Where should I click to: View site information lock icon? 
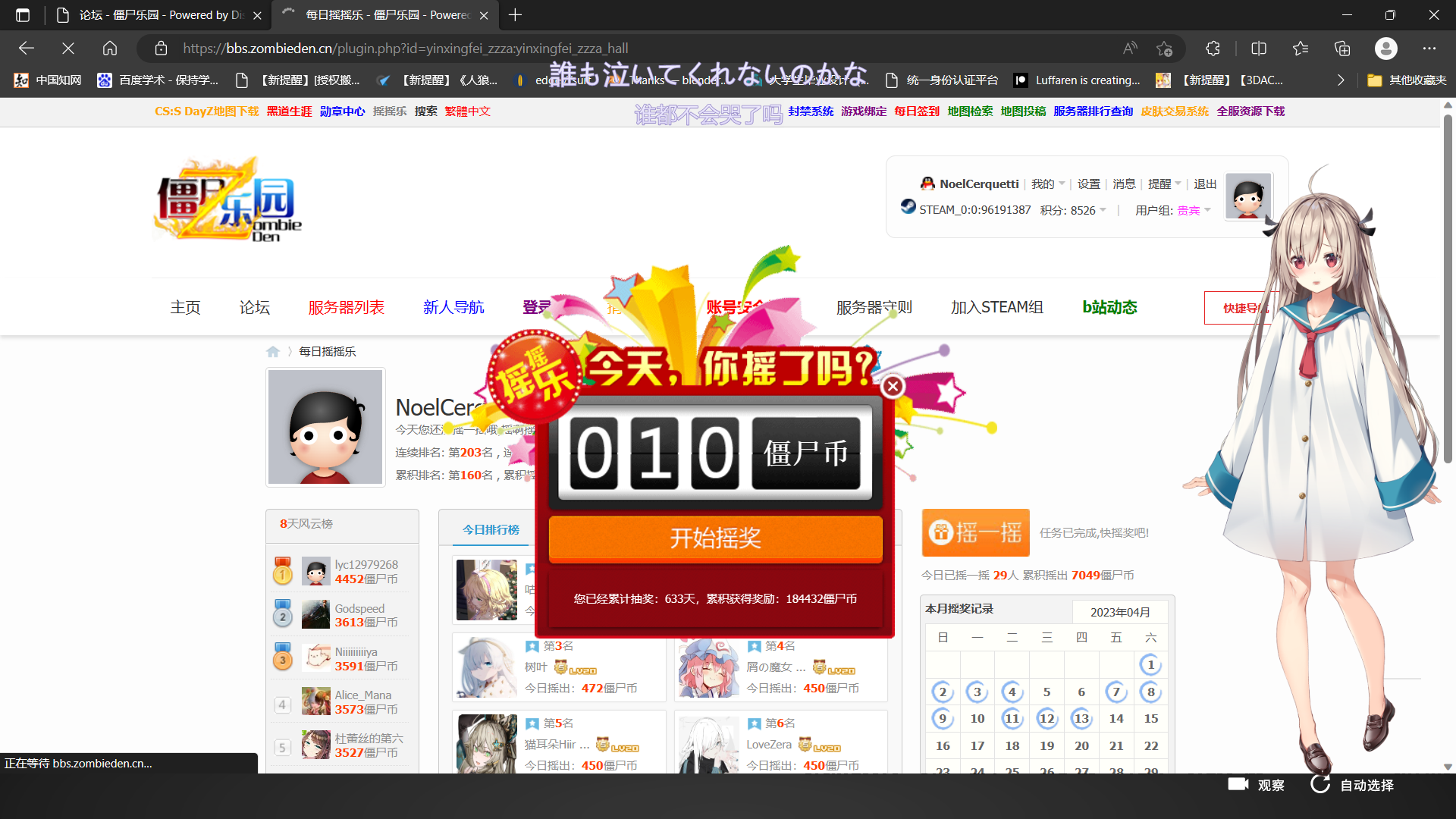tap(161, 49)
